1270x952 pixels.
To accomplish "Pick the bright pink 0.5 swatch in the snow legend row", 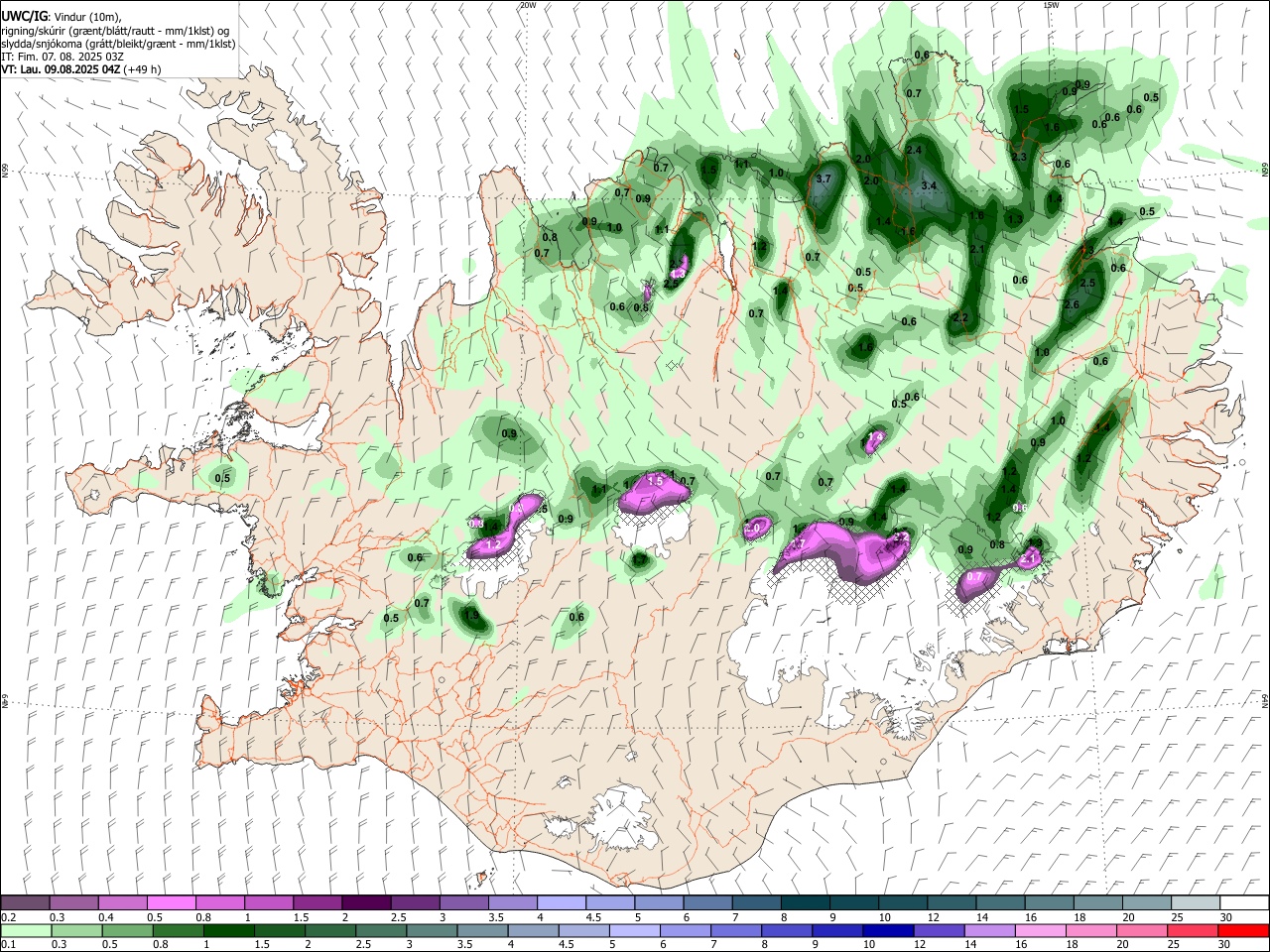I will click(171, 902).
